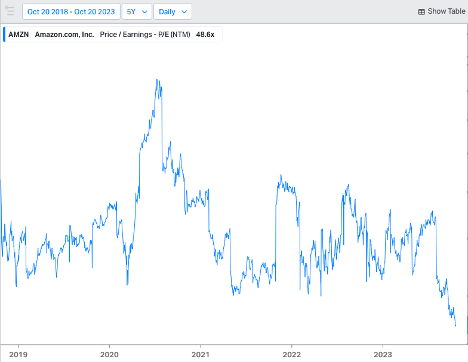Click the Show Table button
This screenshot has width=468, height=362.
[x=441, y=11]
